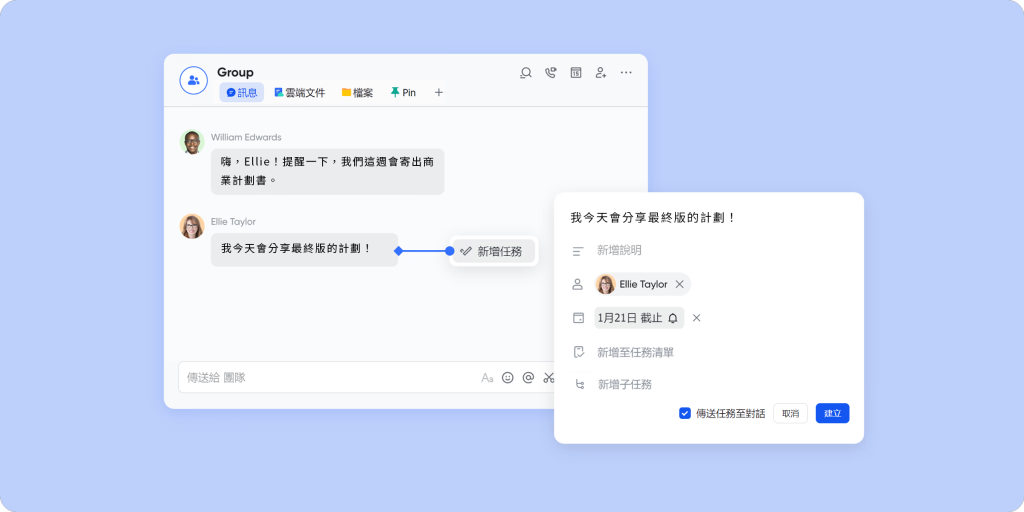Click the 建立 button
This screenshot has width=1024, height=512.
coord(833,413)
